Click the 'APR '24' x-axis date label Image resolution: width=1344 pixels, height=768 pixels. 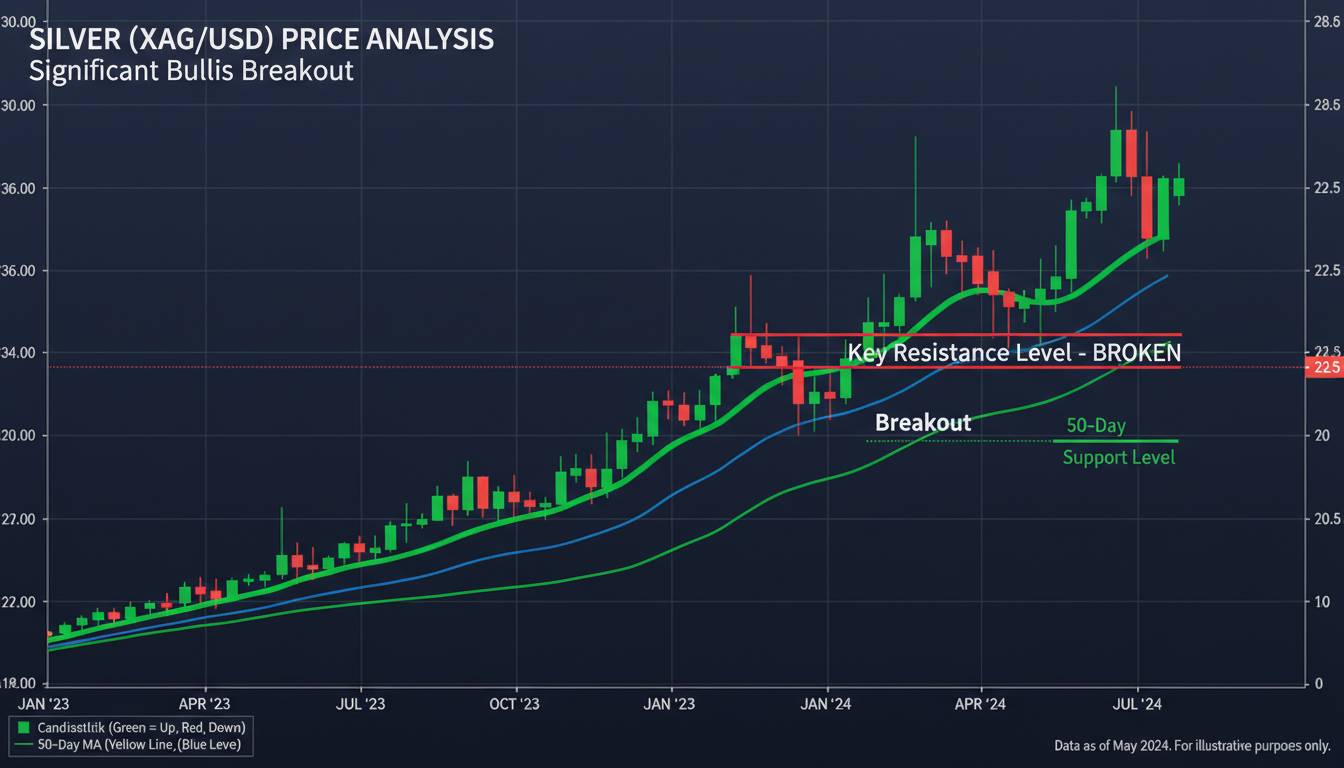pyautogui.click(x=981, y=704)
